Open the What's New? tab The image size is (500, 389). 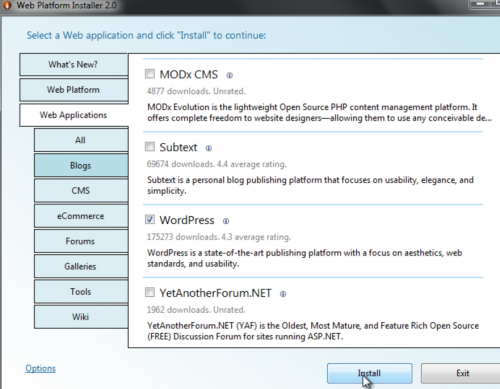[74, 64]
